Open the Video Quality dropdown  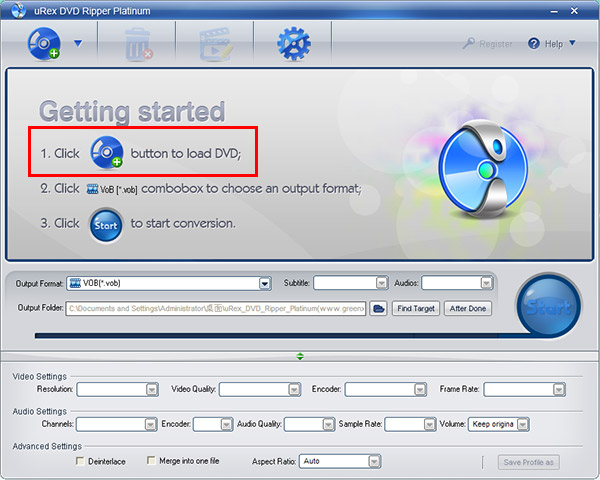coord(260,389)
